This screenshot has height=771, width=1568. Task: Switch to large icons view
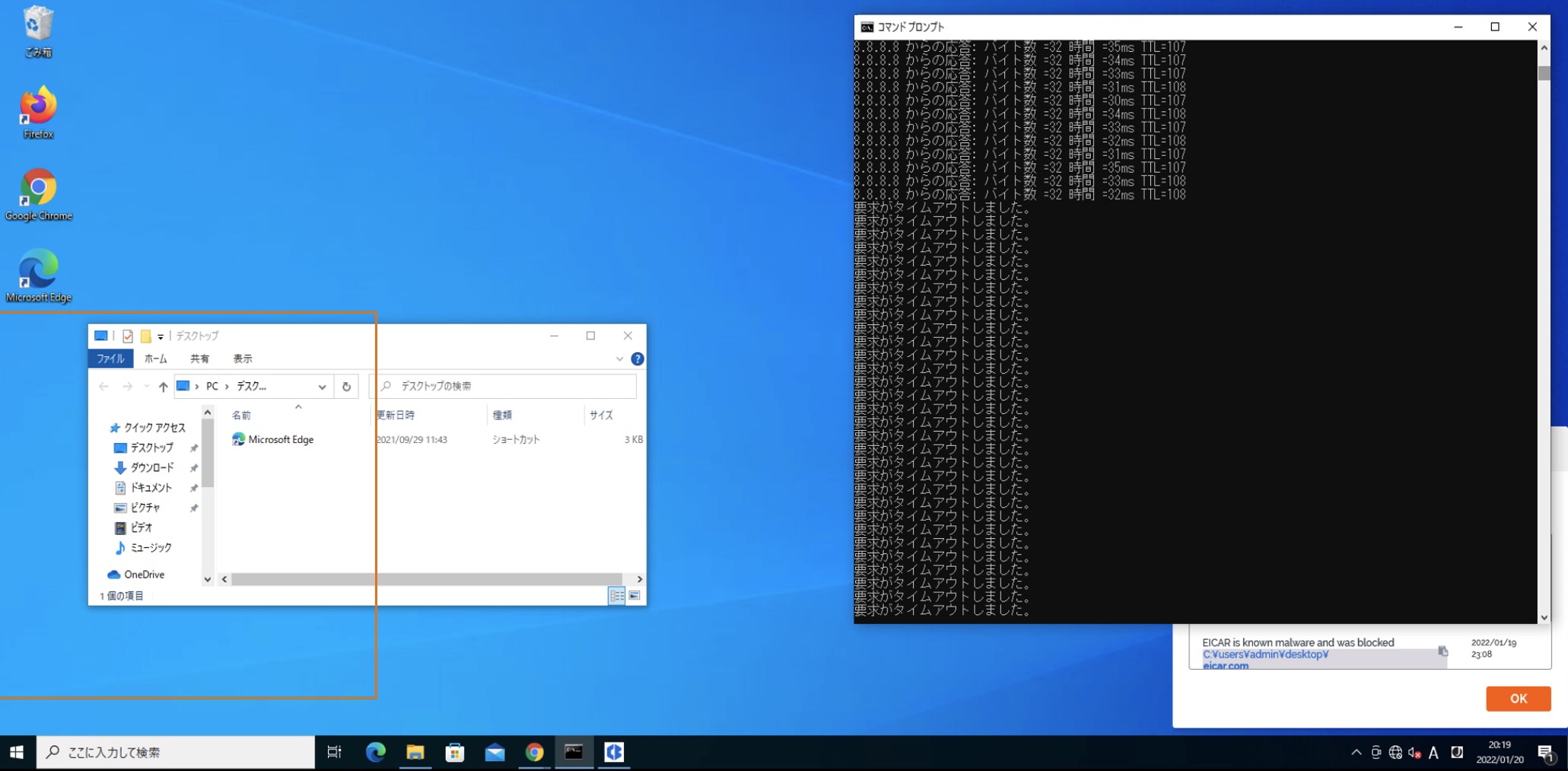(635, 596)
